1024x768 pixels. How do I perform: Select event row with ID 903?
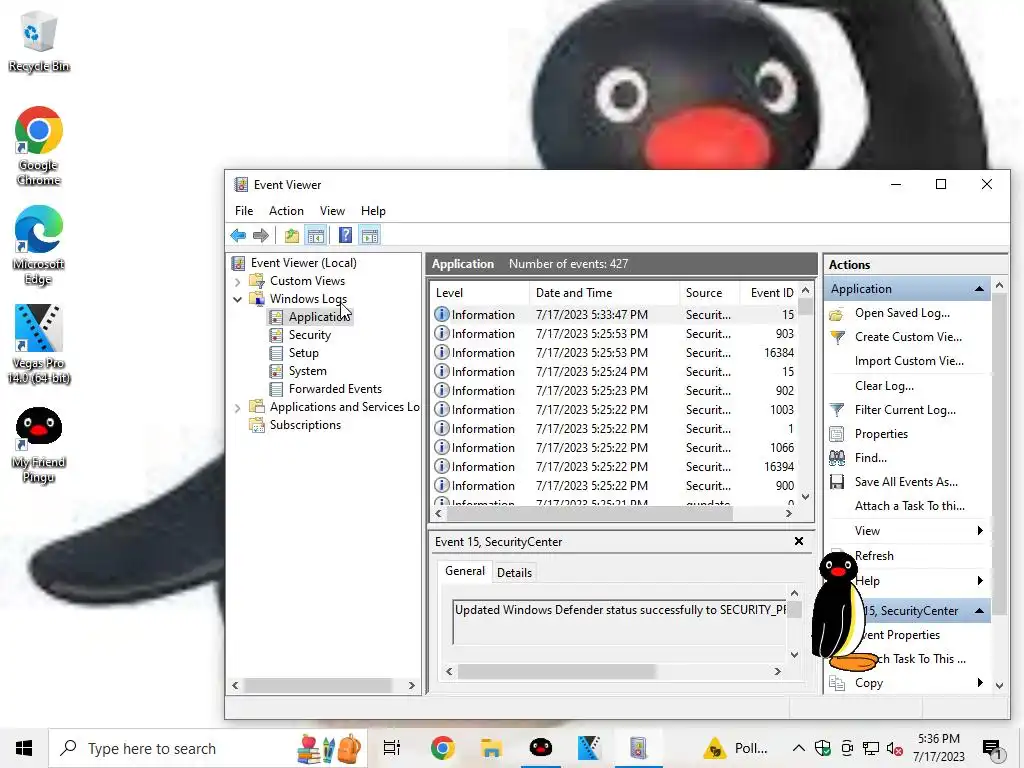tap(614, 334)
